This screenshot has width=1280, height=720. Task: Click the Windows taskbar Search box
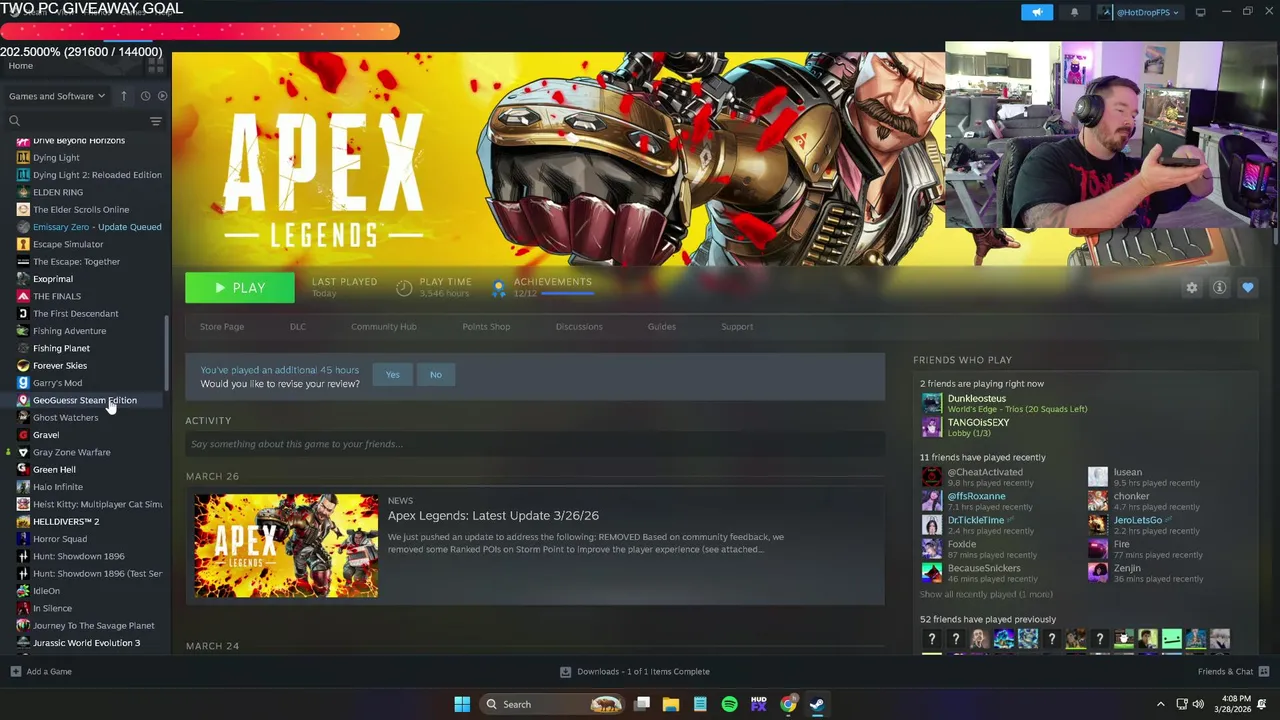pyautogui.click(x=554, y=704)
